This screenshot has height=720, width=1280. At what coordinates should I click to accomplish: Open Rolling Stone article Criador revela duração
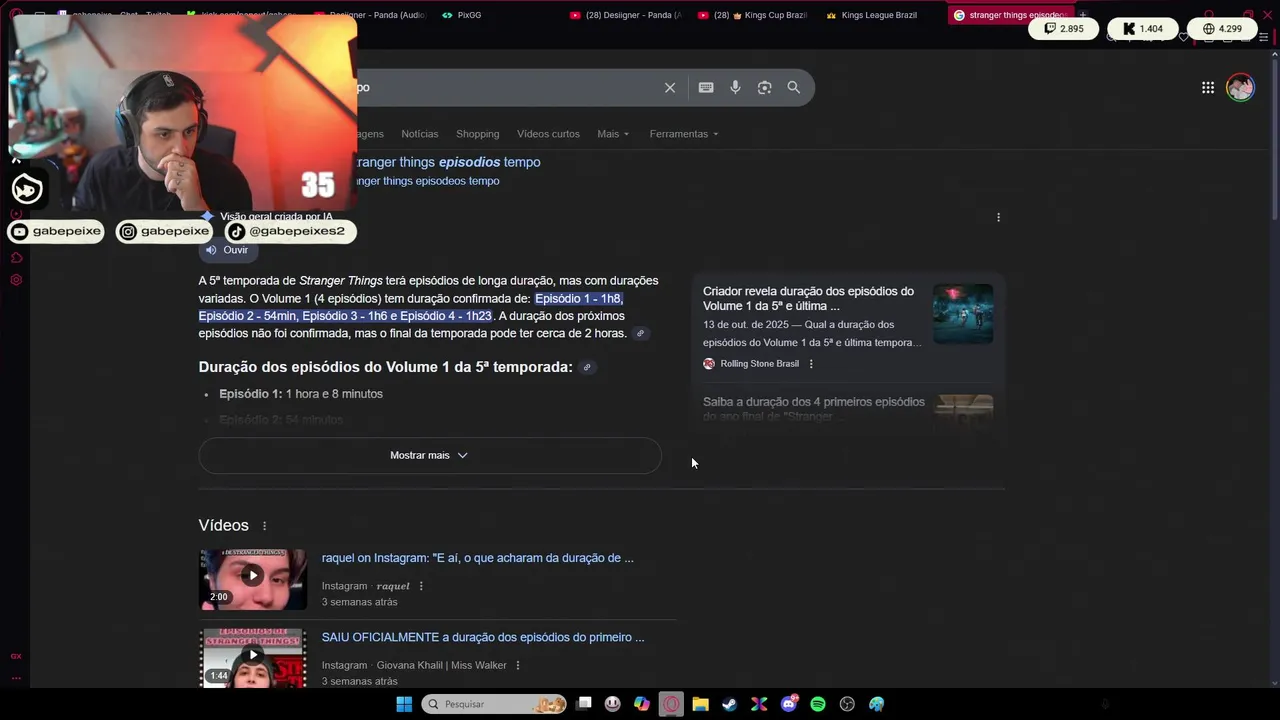click(x=808, y=299)
